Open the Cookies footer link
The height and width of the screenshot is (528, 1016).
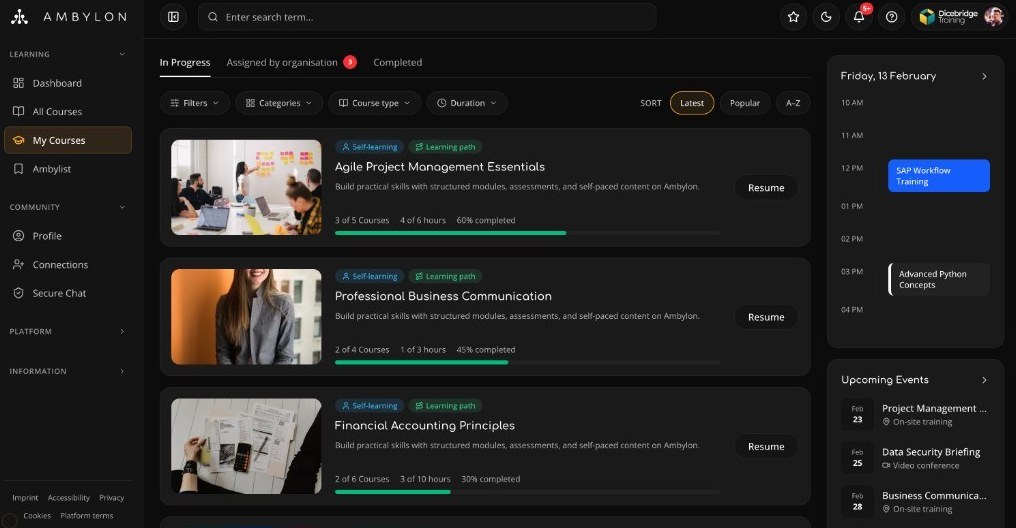37,516
